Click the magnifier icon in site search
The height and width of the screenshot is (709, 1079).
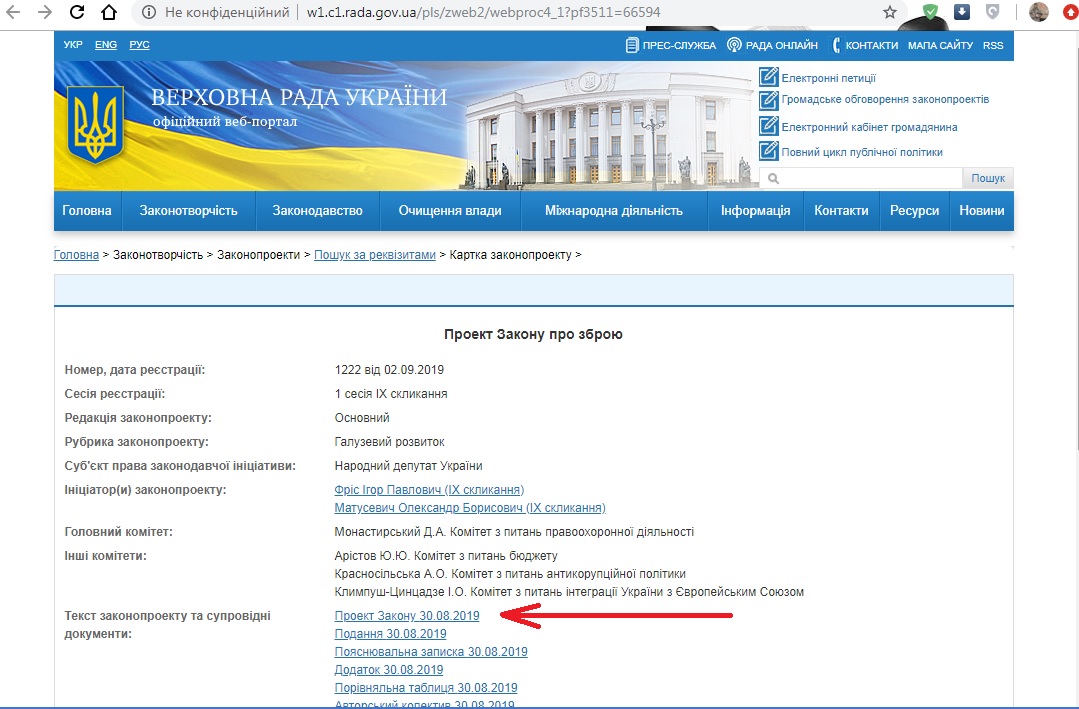click(x=773, y=178)
